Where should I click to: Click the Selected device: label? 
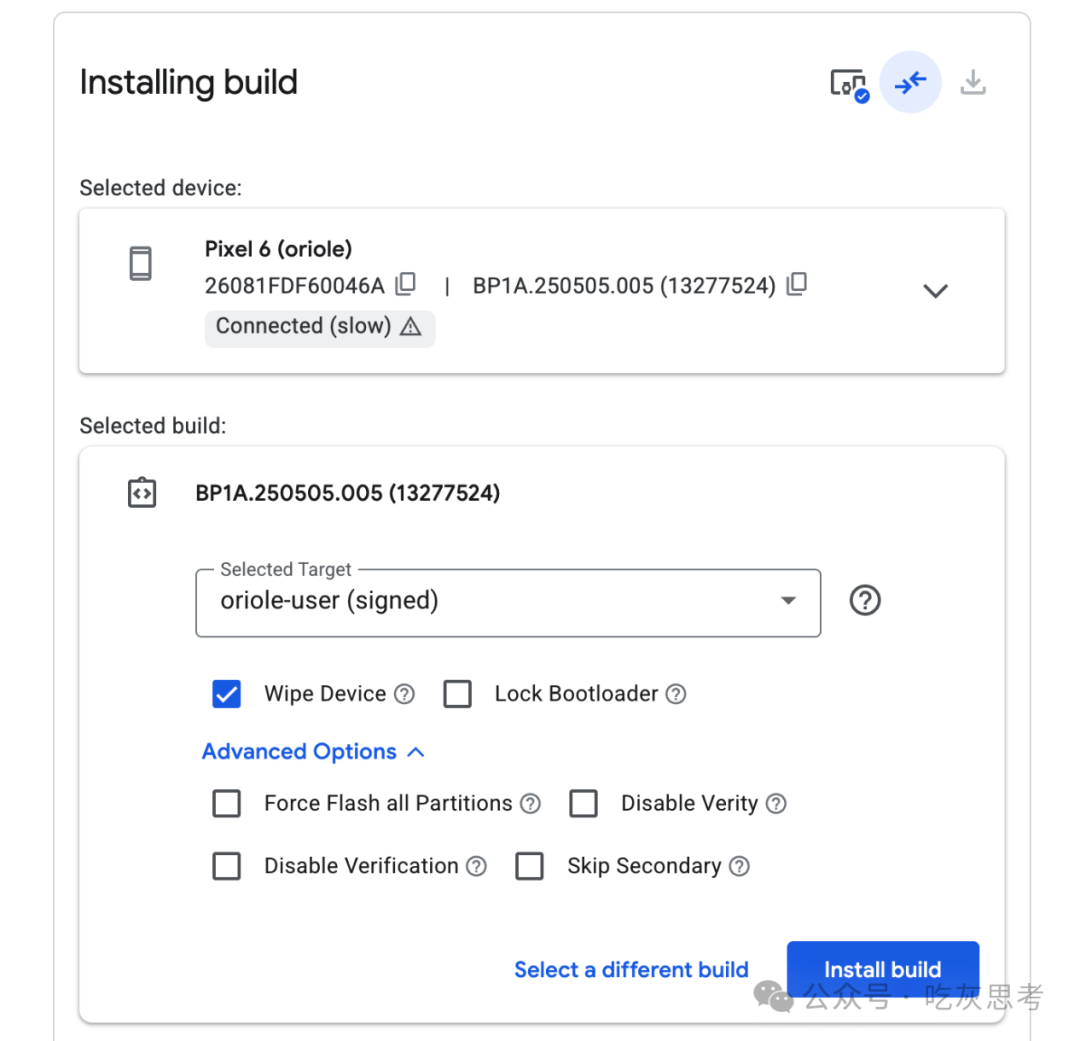pos(160,188)
